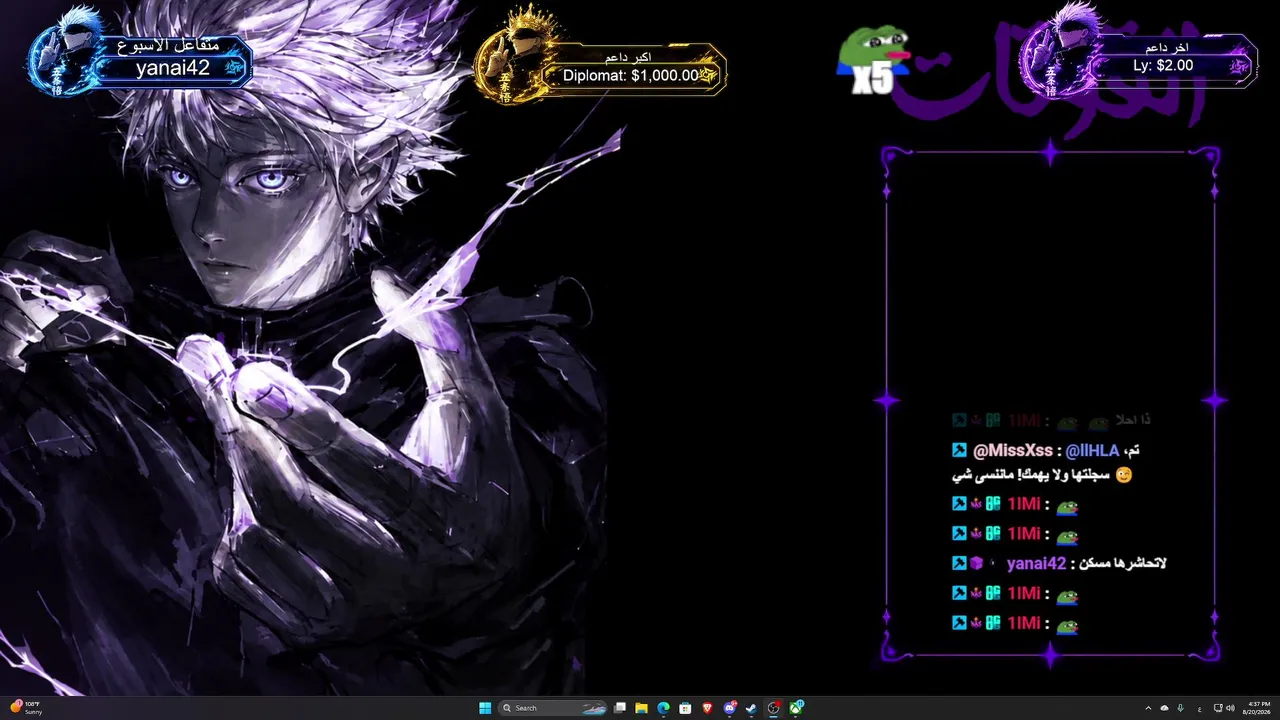Open Task View from the taskbar
The width and height of the screenshot is (1280, 720).
(620, 708)
